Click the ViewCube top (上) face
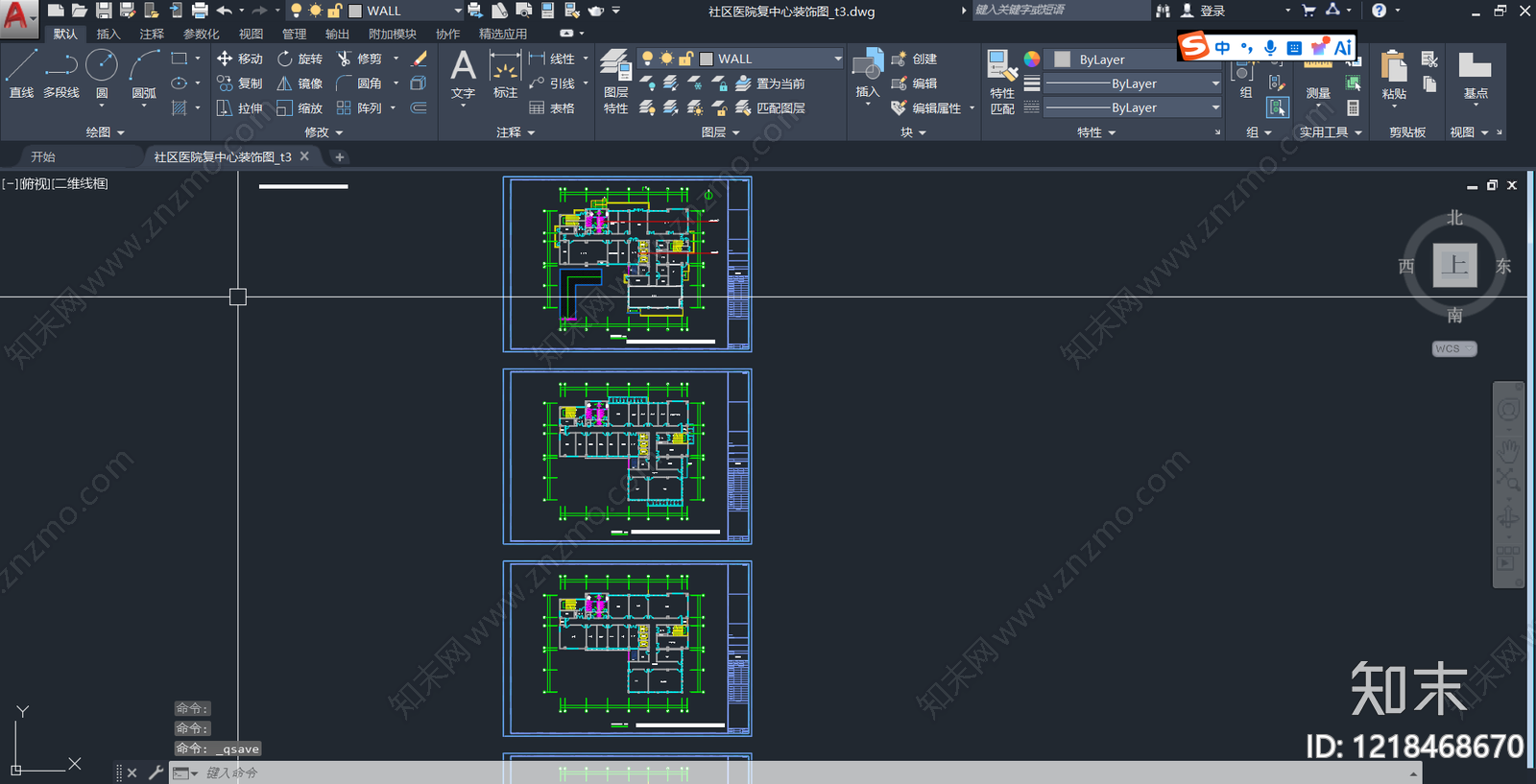 1455,266
